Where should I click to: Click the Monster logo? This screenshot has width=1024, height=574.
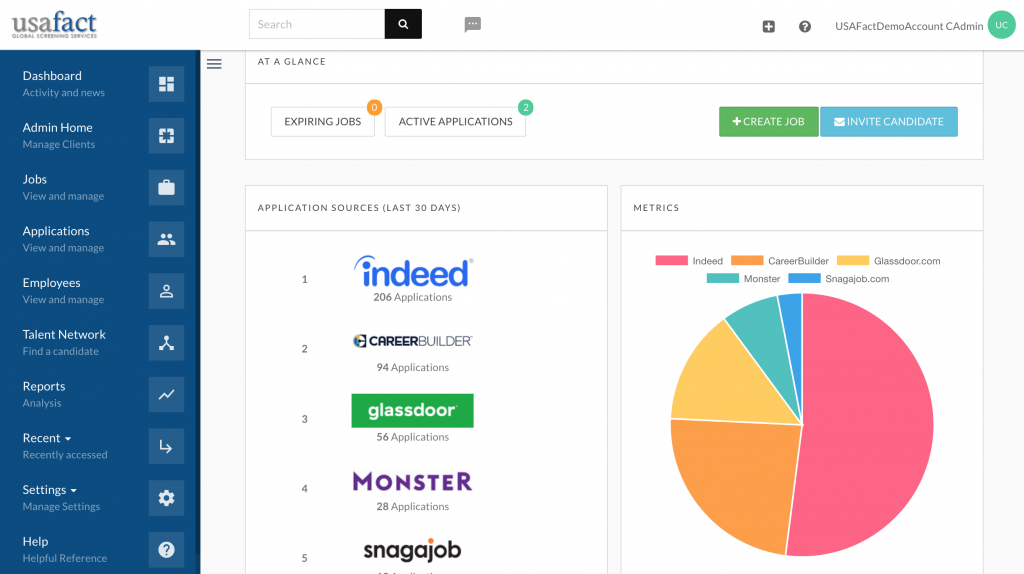tap(412, 481)
